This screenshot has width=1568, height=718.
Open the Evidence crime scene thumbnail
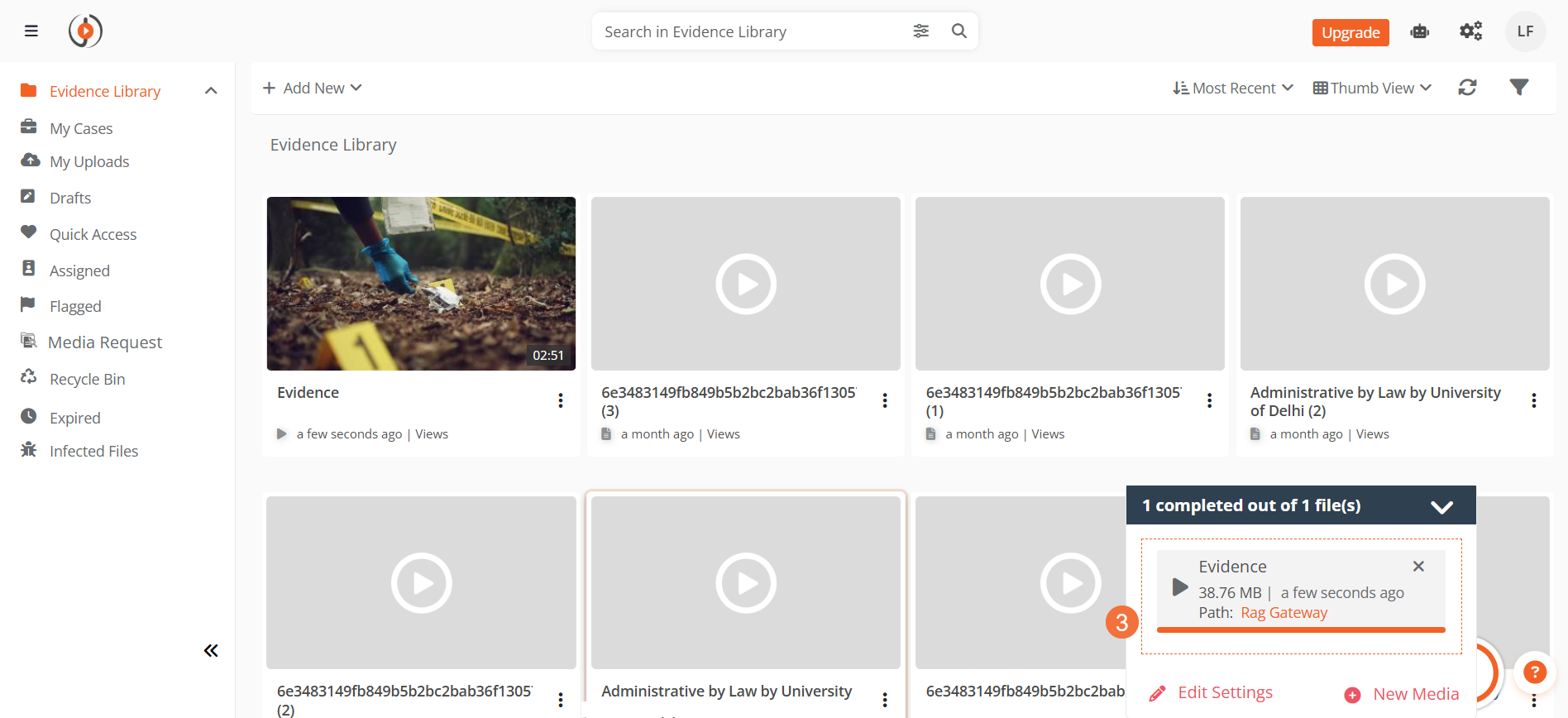(x=421, y=284)
